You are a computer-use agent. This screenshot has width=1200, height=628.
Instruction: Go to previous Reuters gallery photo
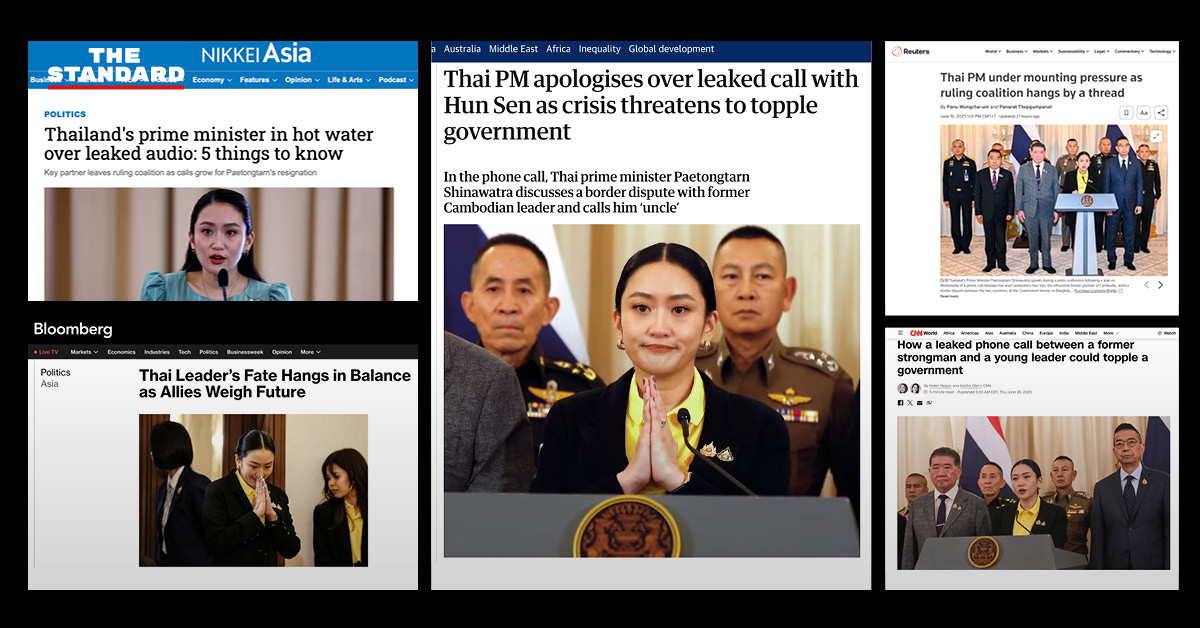[x=1146, y=285]
